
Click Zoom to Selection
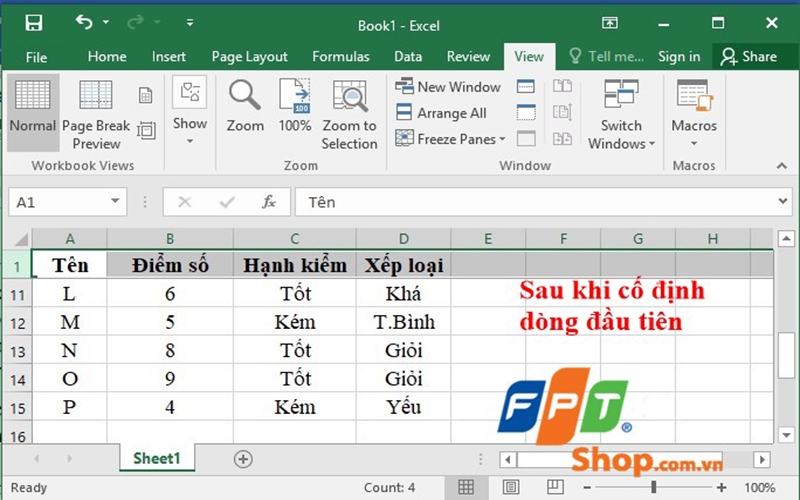349,115
